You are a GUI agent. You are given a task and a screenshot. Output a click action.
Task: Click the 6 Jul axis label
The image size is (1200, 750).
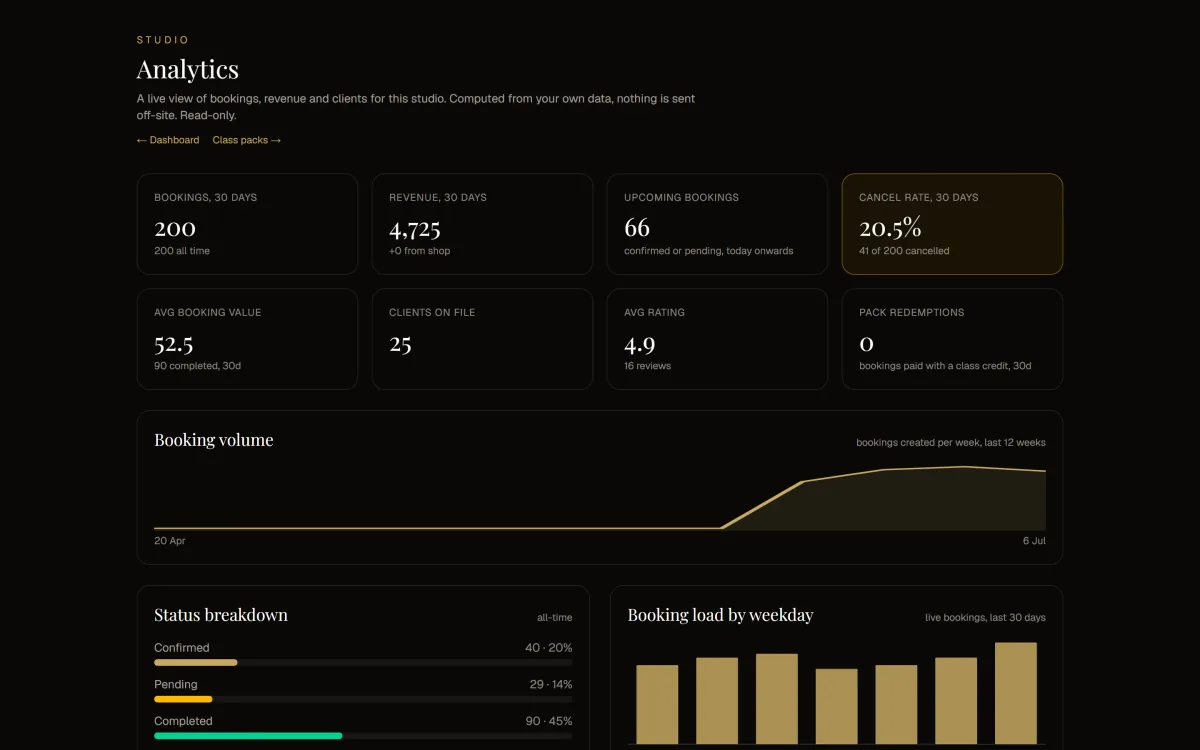pyautogui.click(x=1034, y=541)
